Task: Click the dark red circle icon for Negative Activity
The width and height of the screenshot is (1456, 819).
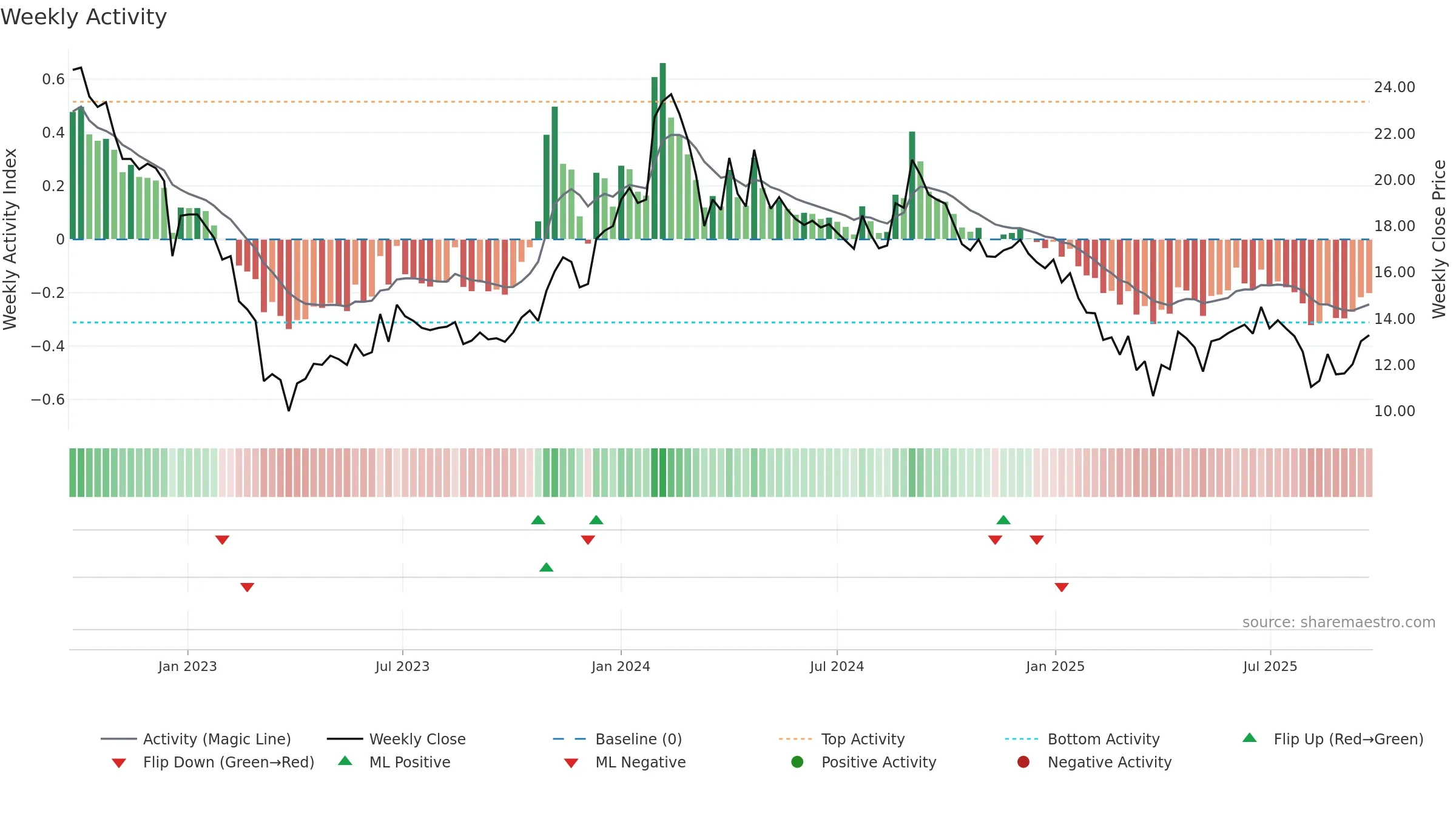Action: coord(1023,762)
